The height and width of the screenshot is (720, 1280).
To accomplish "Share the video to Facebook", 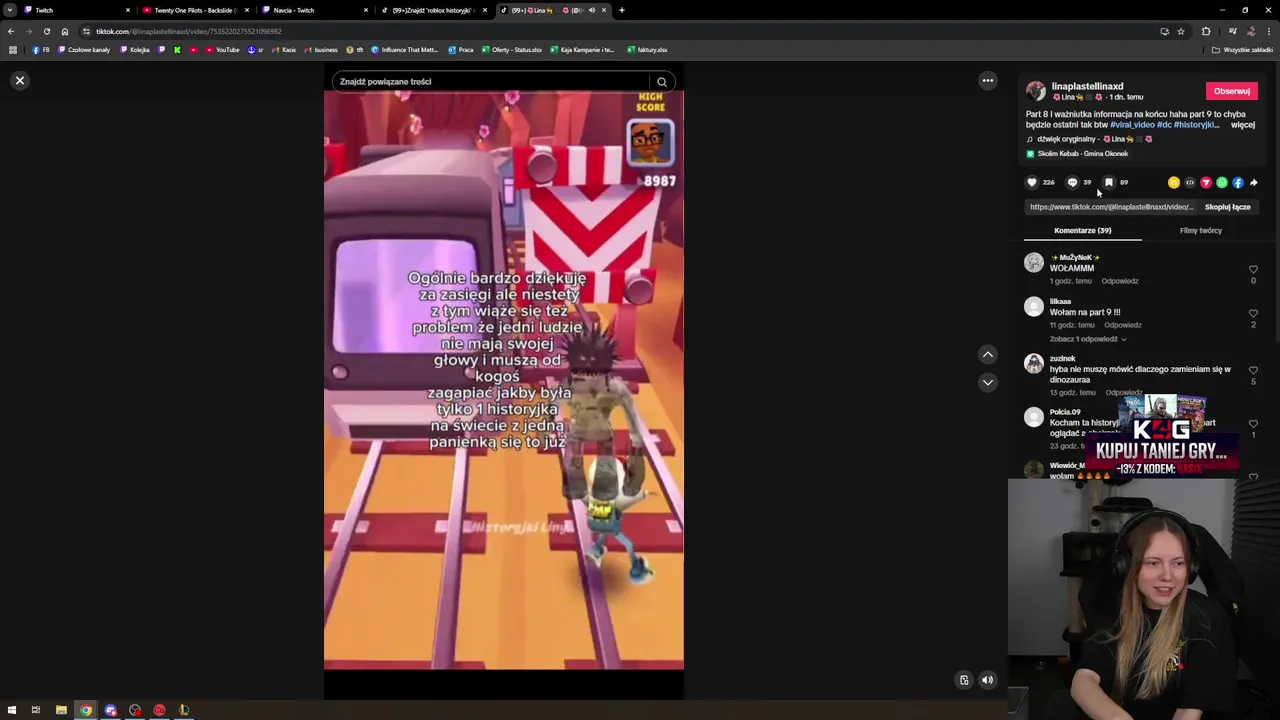I will (1237, 183).
